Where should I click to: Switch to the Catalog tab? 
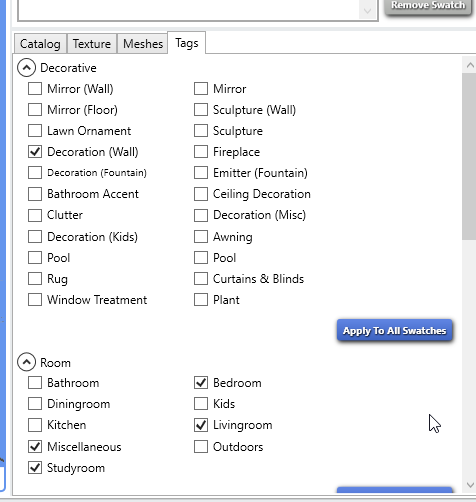pos(40,44)
